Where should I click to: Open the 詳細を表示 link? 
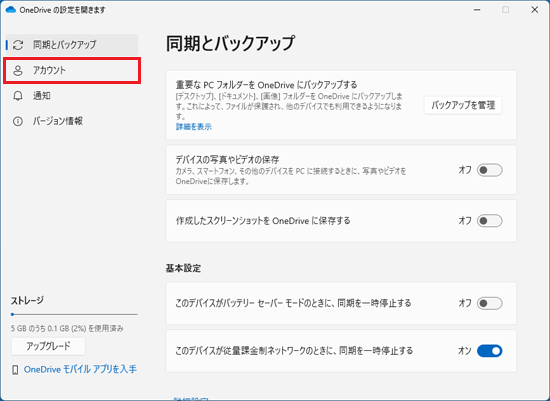[x=194, y=127]
